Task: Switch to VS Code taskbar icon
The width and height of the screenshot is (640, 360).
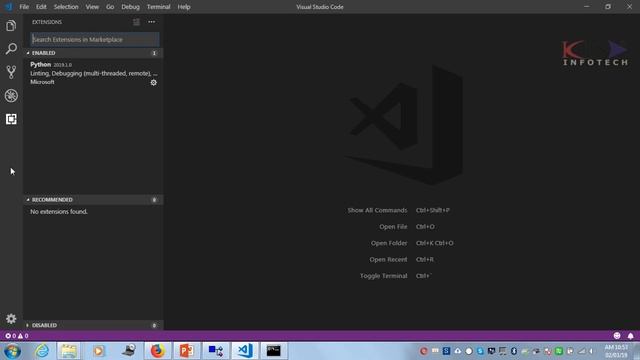Action: [x=245, y=351]
